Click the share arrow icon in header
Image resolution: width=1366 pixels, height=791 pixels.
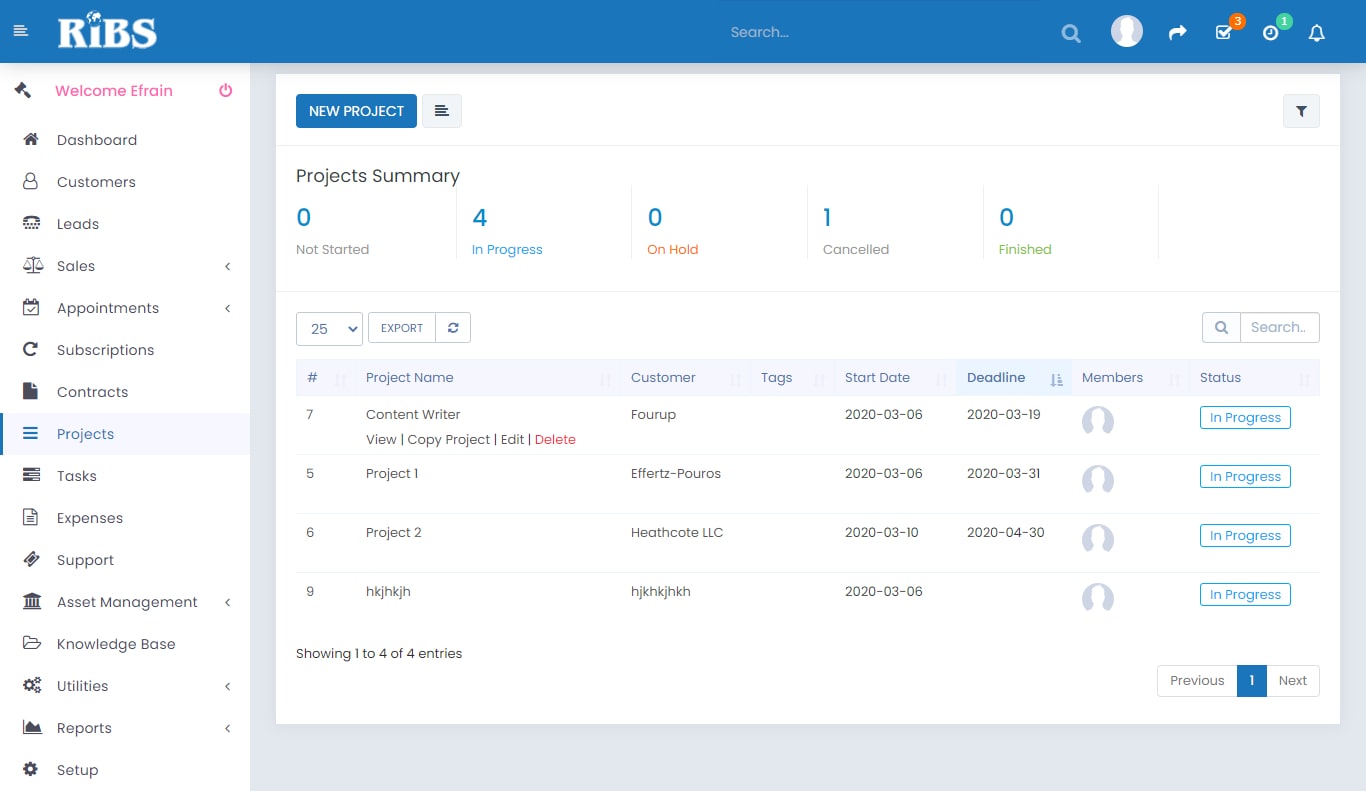pos(1177,33)
